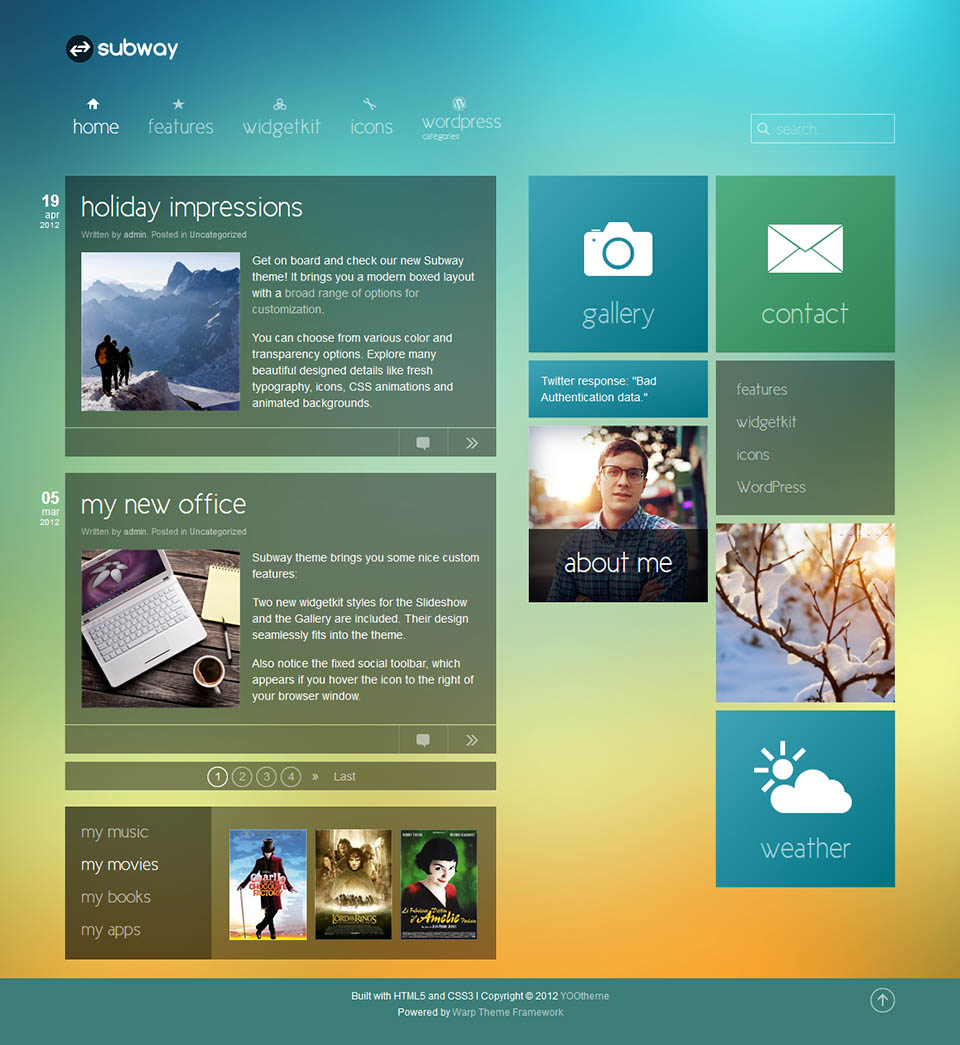Switch to the my music tab
Image resolution: width=960 pixels, height=1045 pixels.
114,832
